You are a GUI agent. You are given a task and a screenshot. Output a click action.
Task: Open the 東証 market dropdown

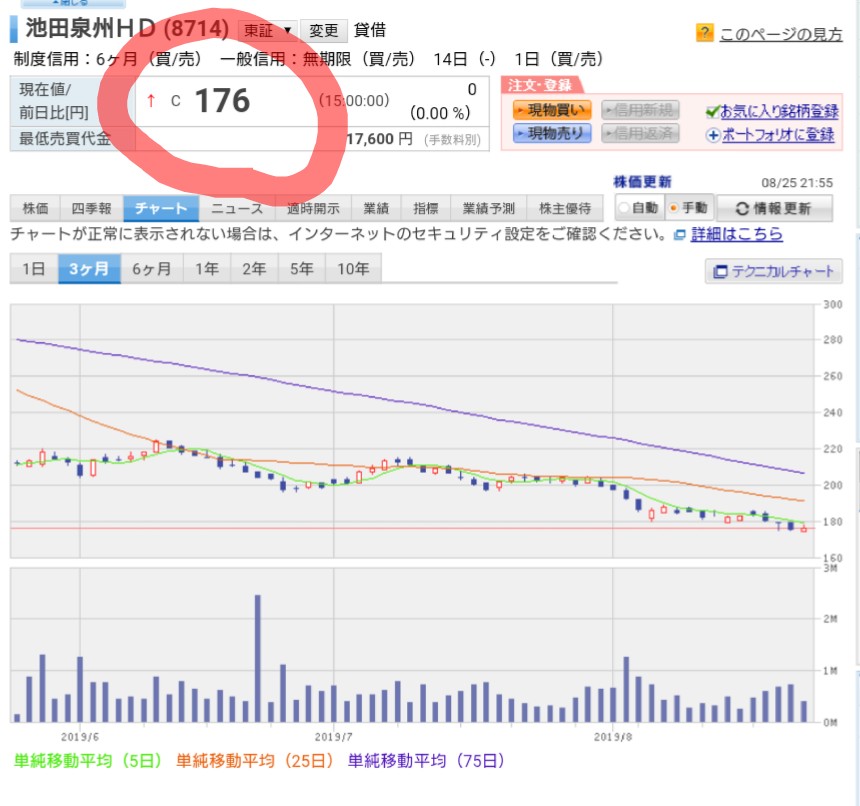267,30
